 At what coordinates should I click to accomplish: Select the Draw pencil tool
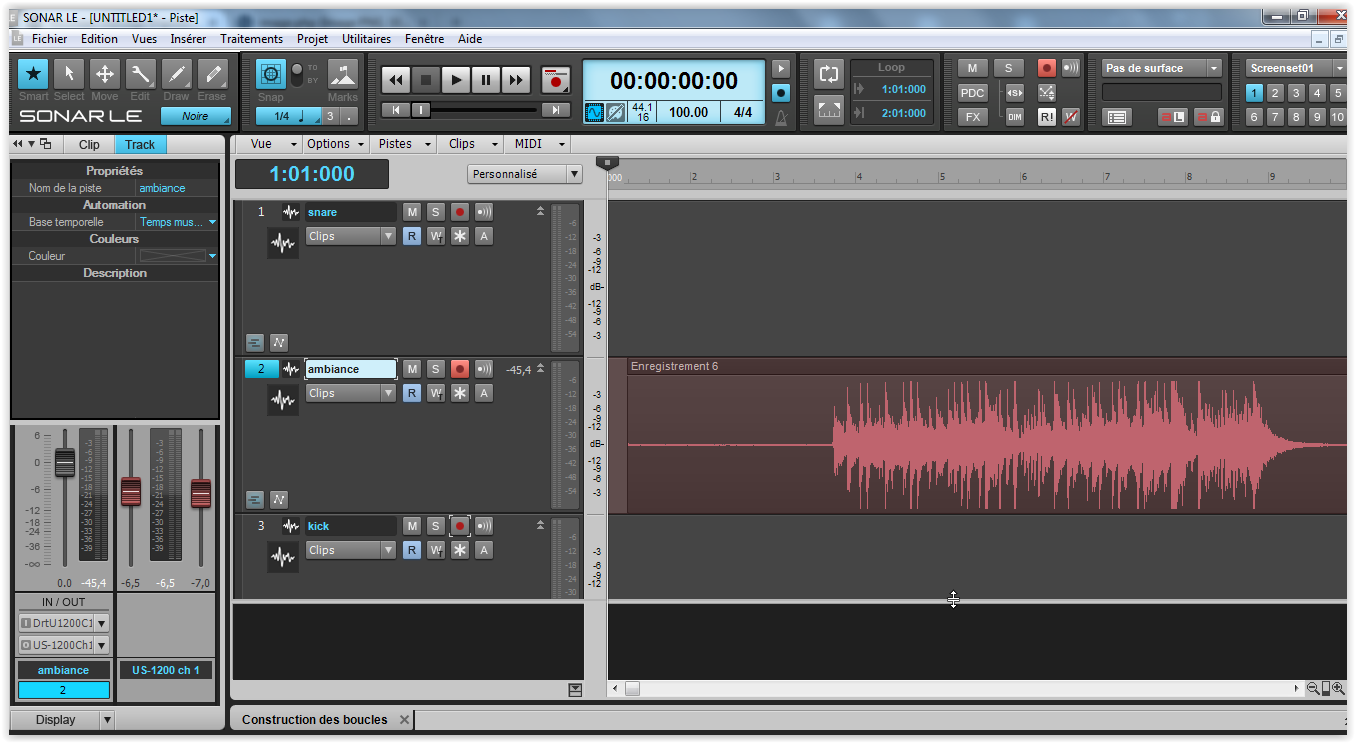[x=176, y=74]
